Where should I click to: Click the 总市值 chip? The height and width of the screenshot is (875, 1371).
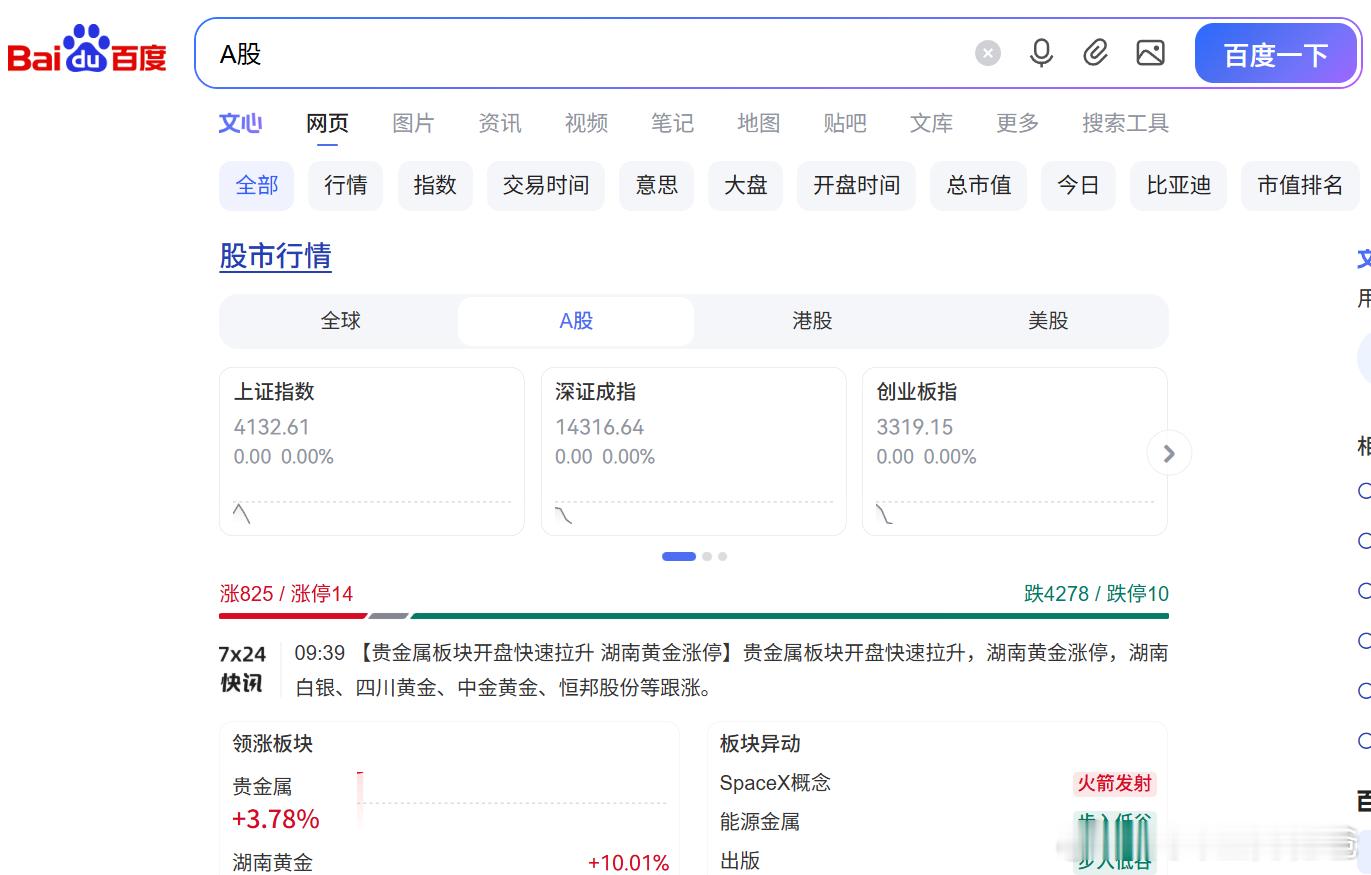(x=979, y=185)
